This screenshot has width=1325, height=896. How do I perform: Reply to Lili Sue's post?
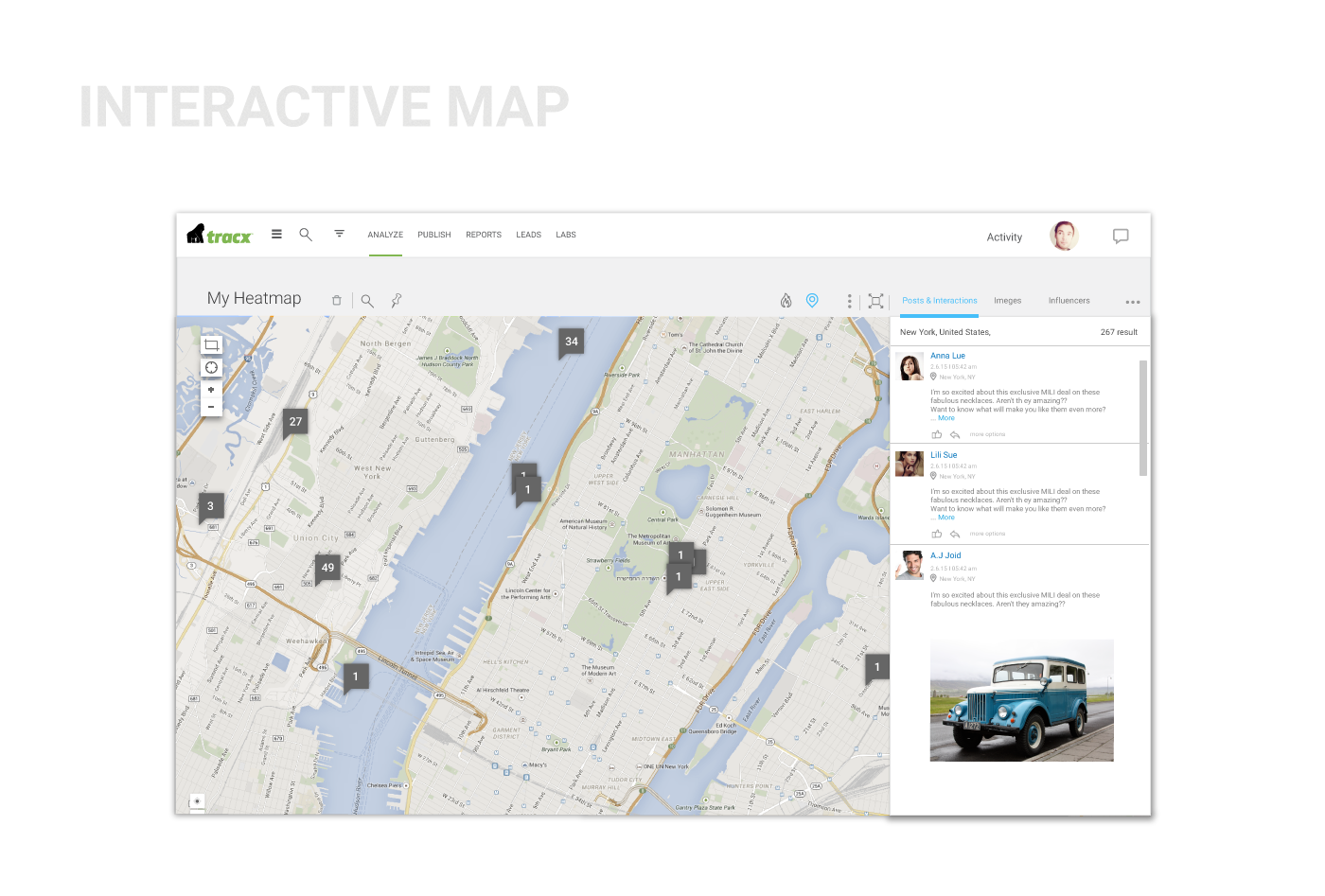(955, 535)
